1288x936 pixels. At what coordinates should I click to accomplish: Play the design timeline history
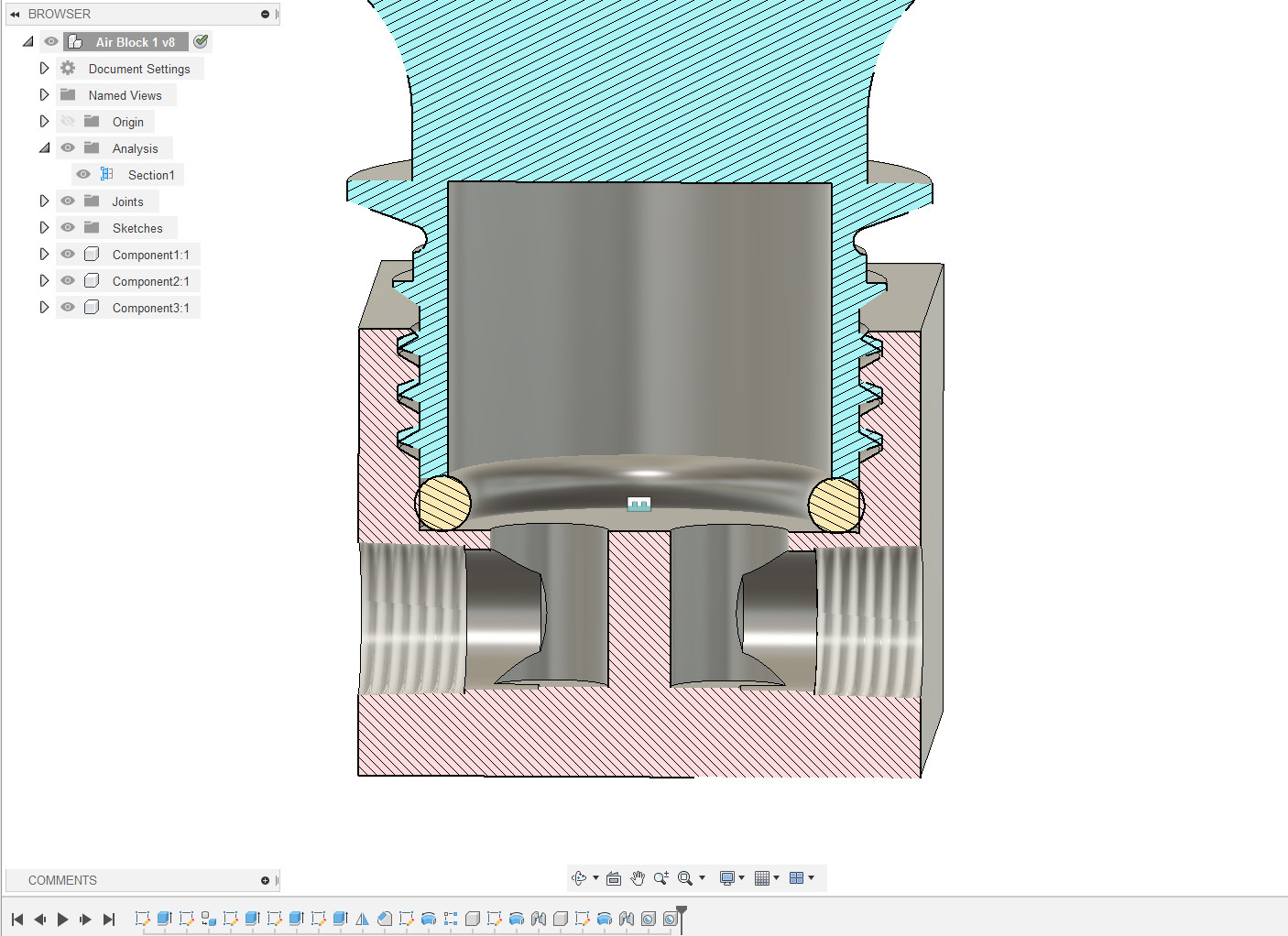pos(62,919)
